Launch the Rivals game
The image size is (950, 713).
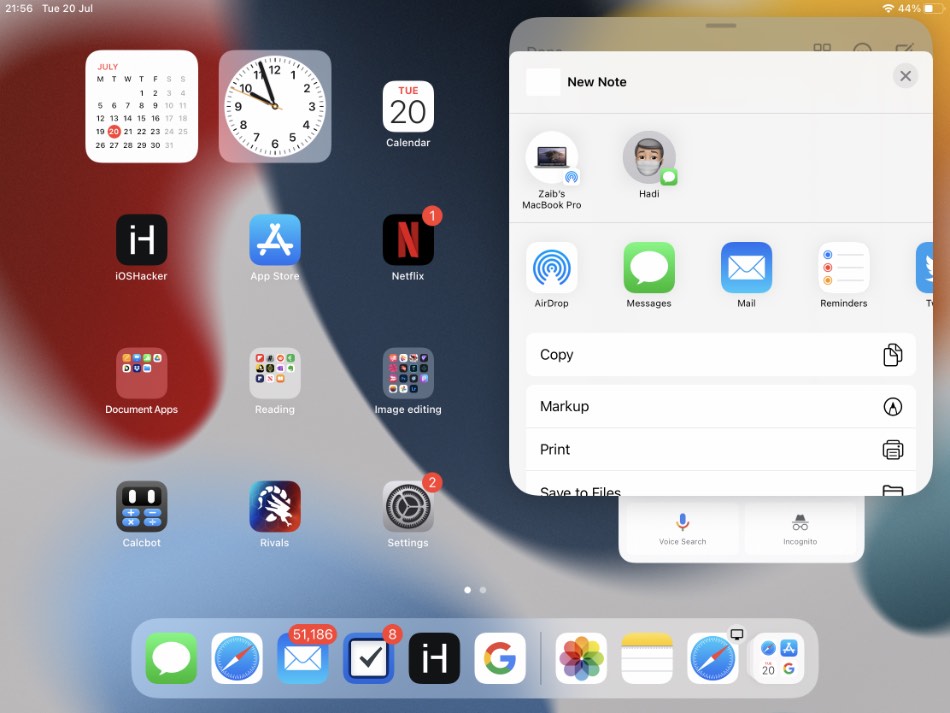pyautogui.click(x=274, y=506)
